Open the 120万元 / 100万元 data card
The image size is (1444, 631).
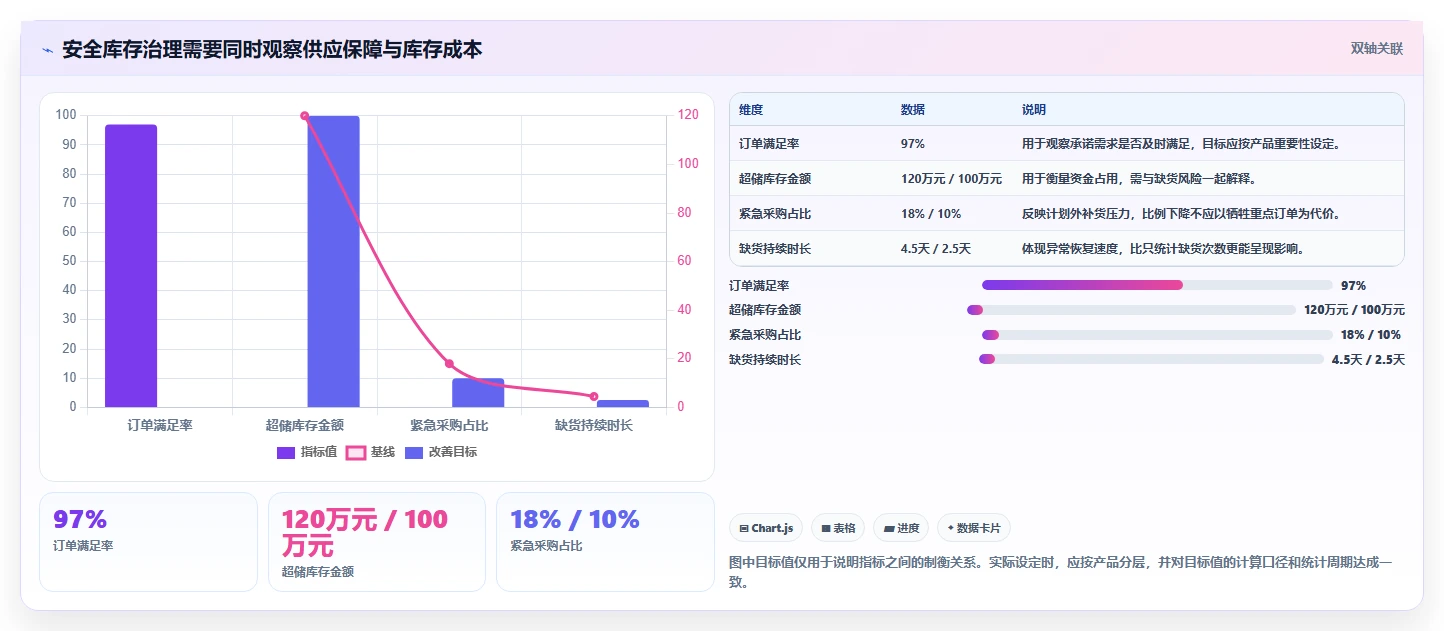(x=377, y=542)
